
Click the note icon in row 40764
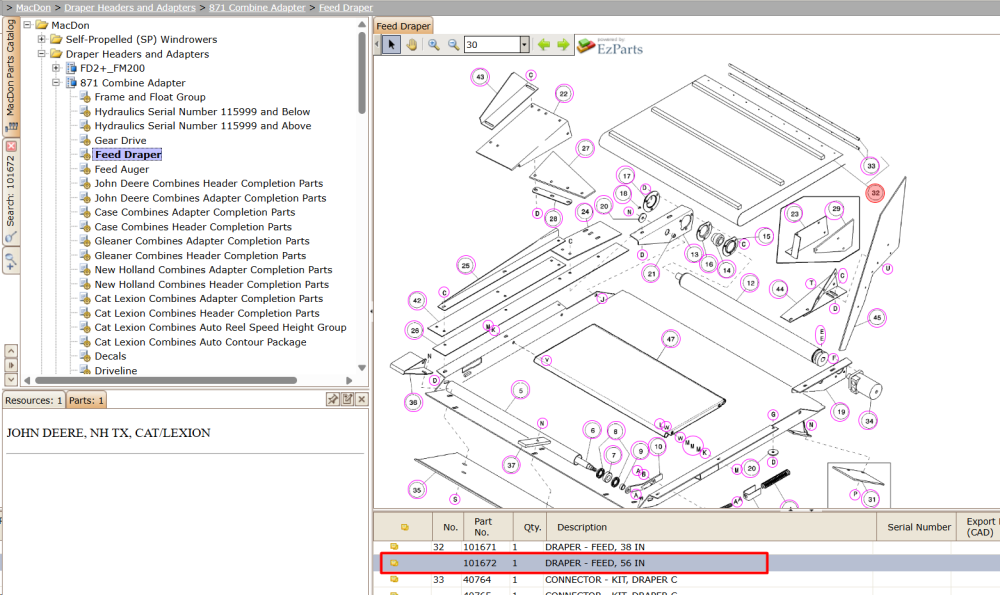click(x=394, y=579)
